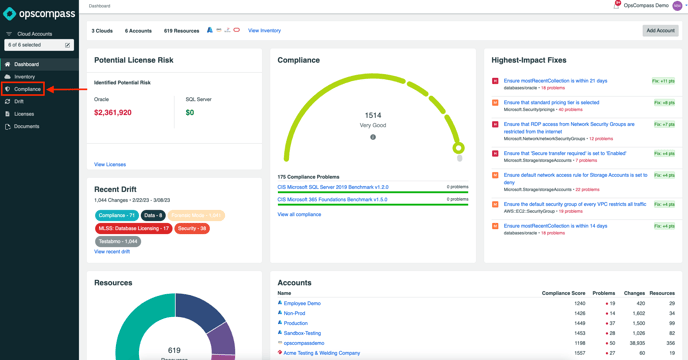This screenshot has width=688, height=360.
Task: Open the notifications bell
Action: [x=616, y=5]
